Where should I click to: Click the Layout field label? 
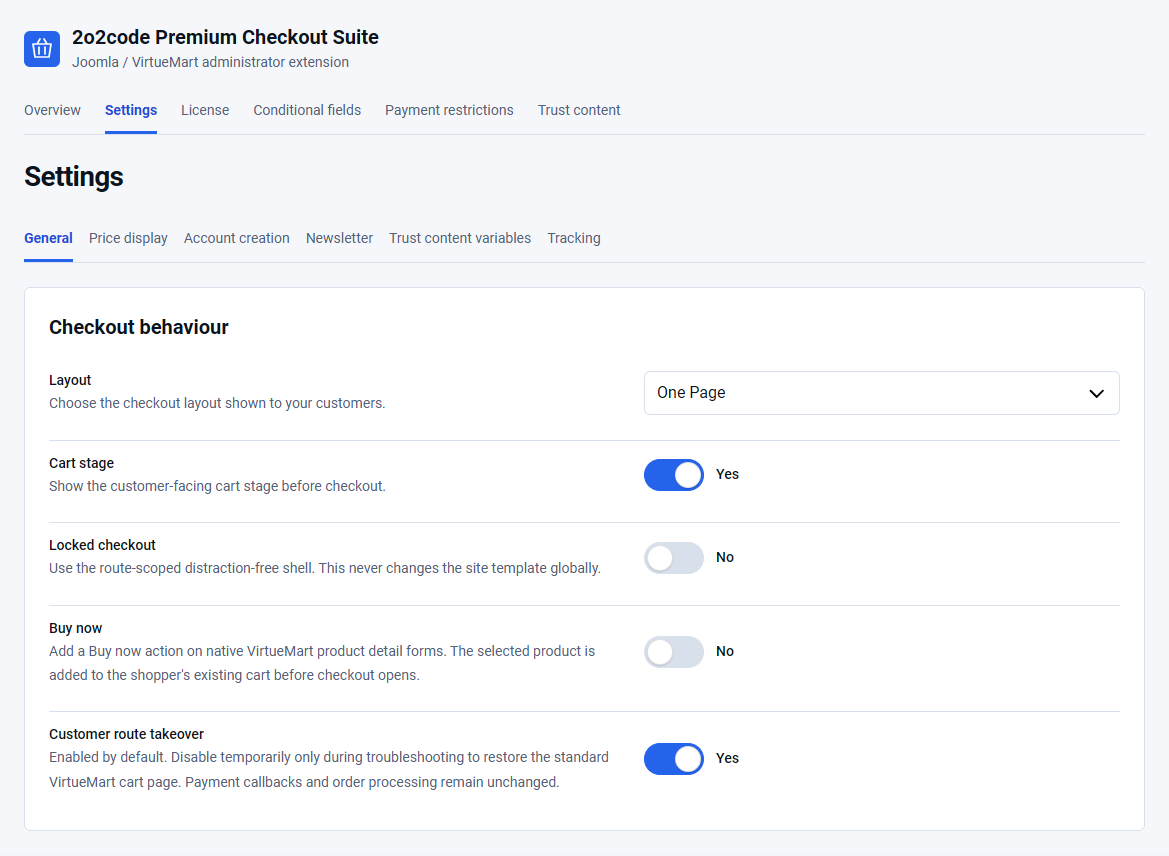70,380
